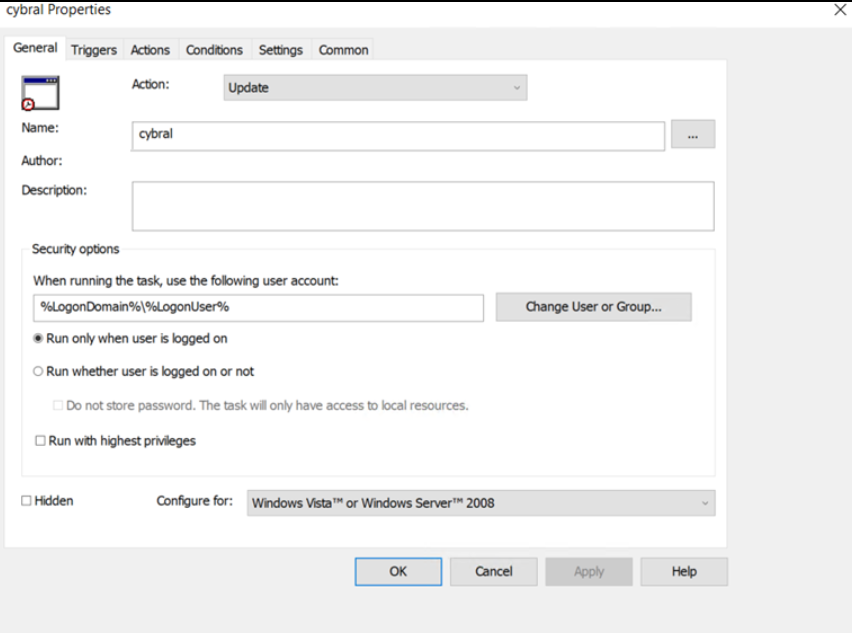
Task: Click the browse ellipsis button beside Name
Action: point(692,134)
